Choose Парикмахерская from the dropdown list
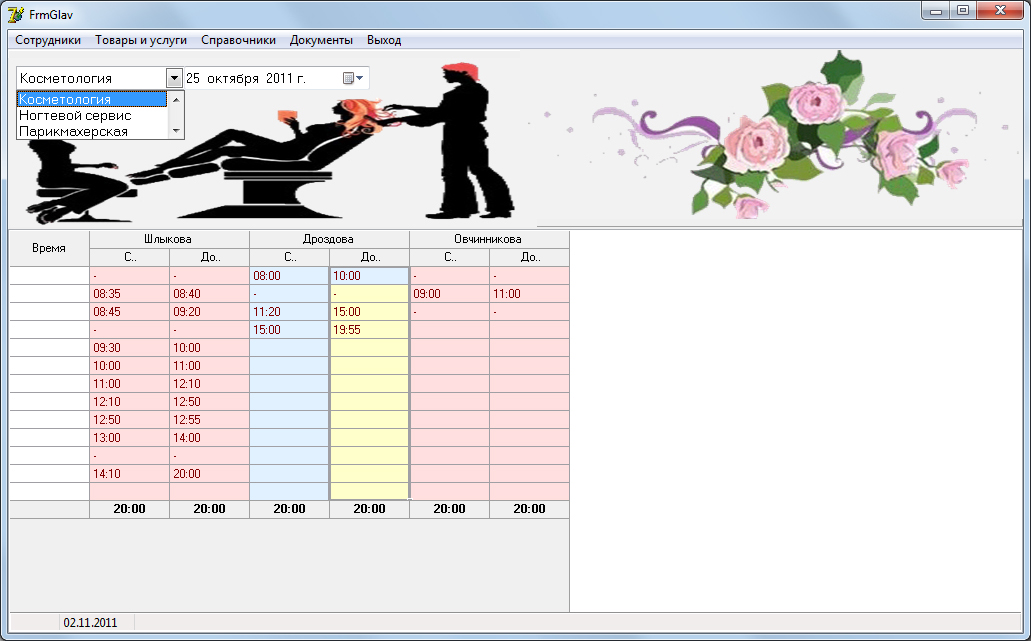1031x641 pixels. pos(91,131)
